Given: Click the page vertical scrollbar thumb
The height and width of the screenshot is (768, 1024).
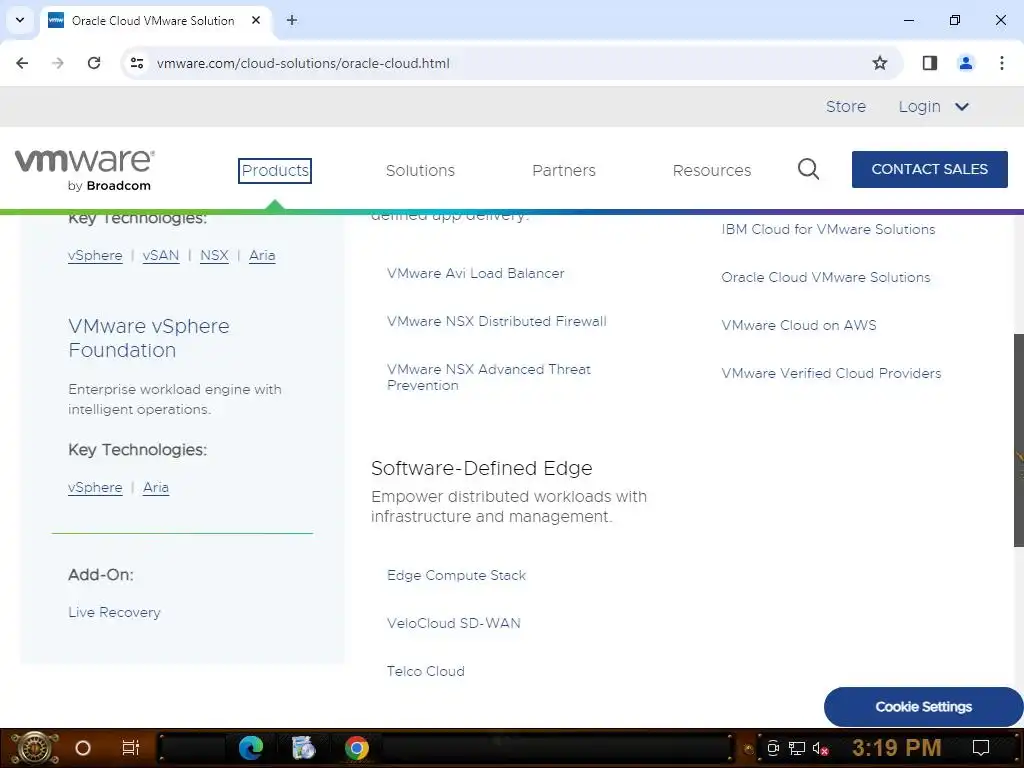Looking at the screenshot, I should pos(1018,440).
